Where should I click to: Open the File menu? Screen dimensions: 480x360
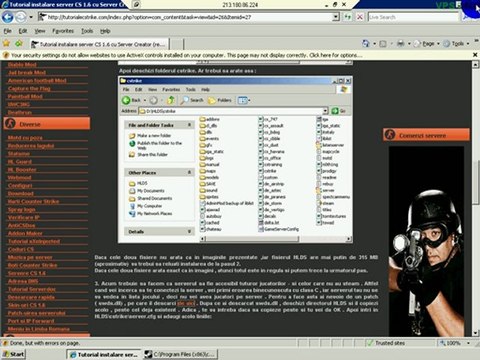pyautogui.click(x=7, y=31)
